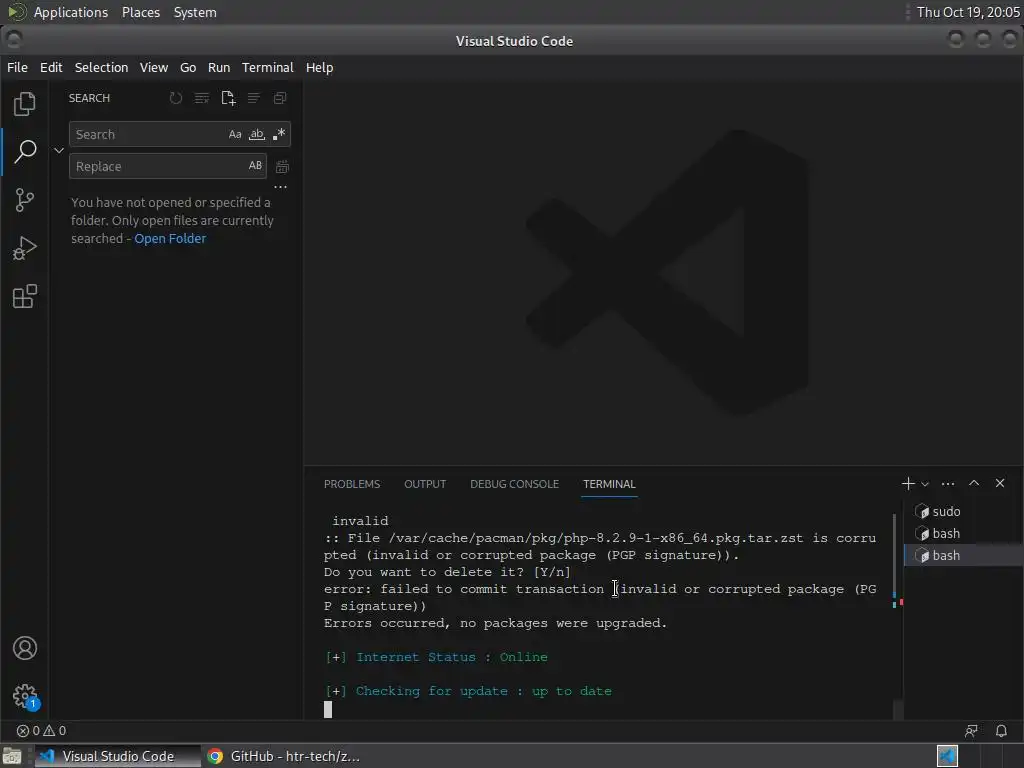Open the Terminal menu
Image resolution: width=1024 pixels, height=768 pixels.
click(268, 67)
